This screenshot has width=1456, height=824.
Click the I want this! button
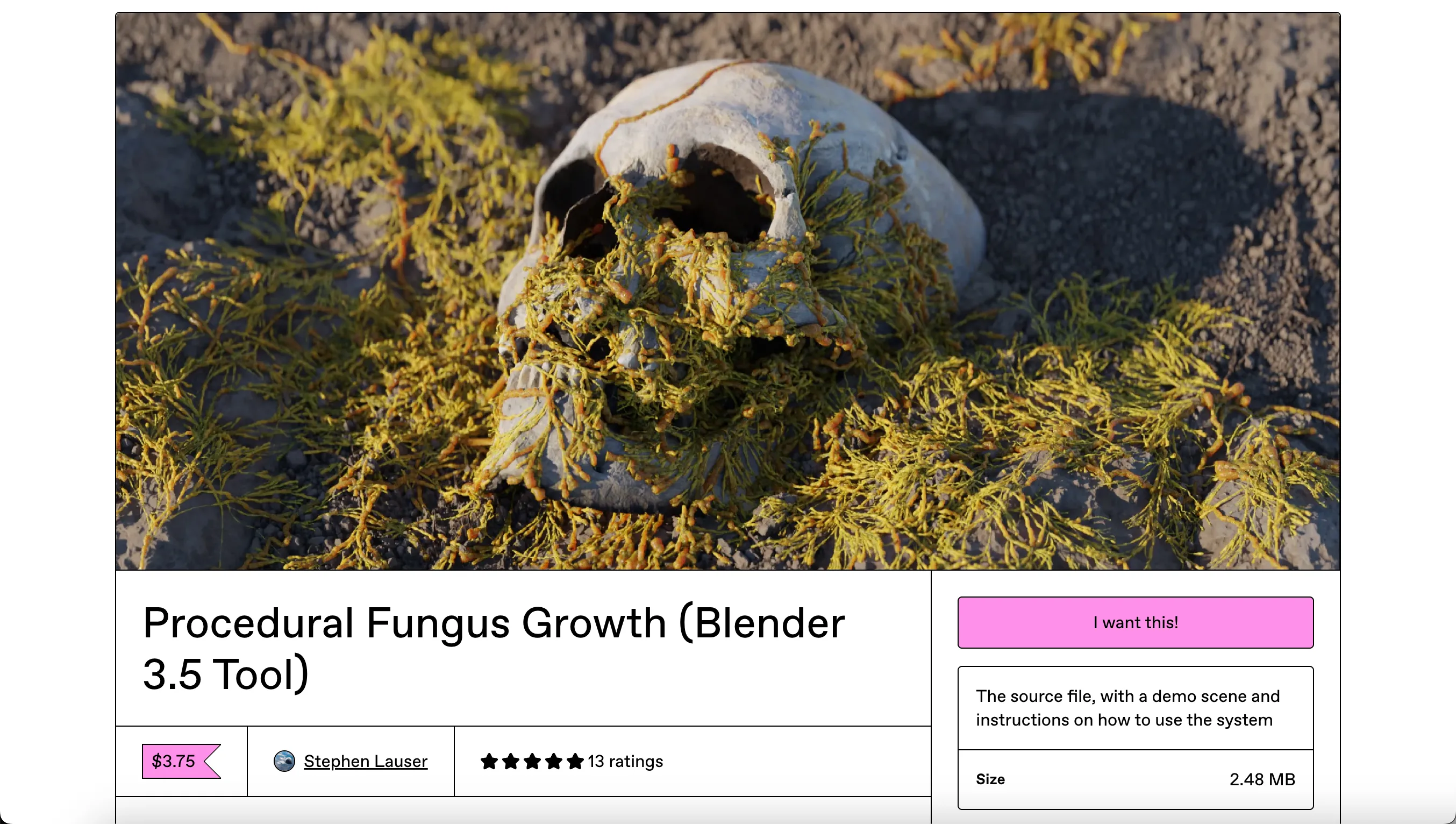coord(1135,622)
